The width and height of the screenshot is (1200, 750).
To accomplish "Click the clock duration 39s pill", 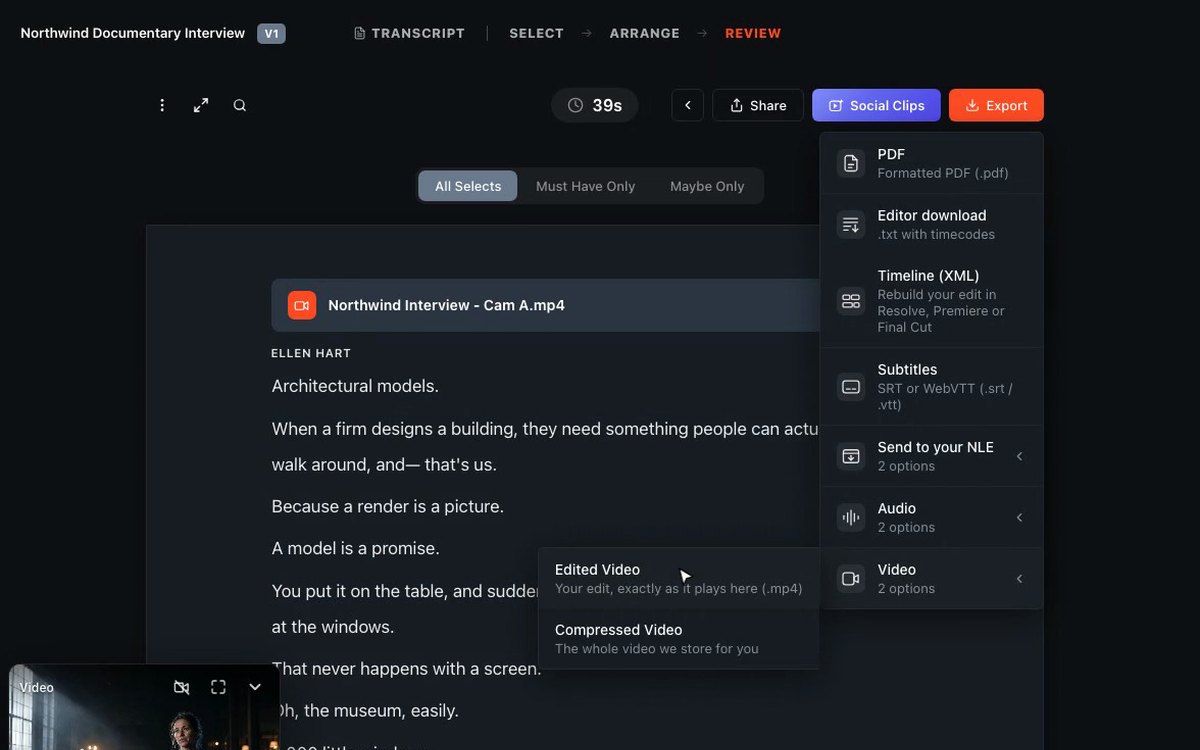I will click(595, 105).
